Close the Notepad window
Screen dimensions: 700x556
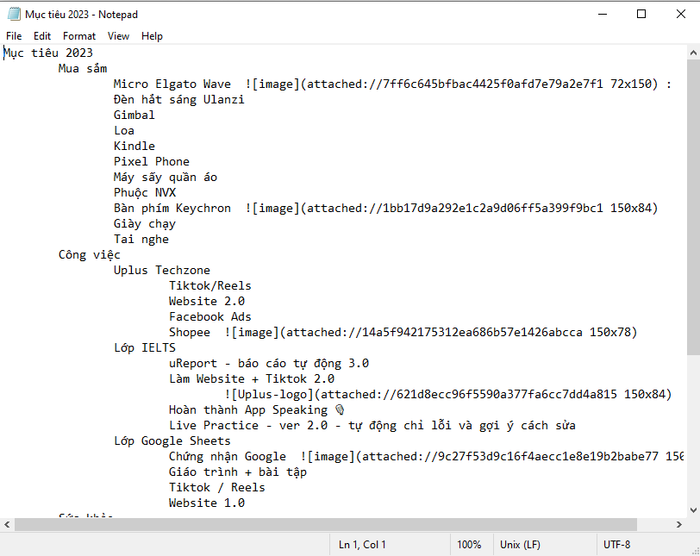pyautogui.click(x=680, y=14)
